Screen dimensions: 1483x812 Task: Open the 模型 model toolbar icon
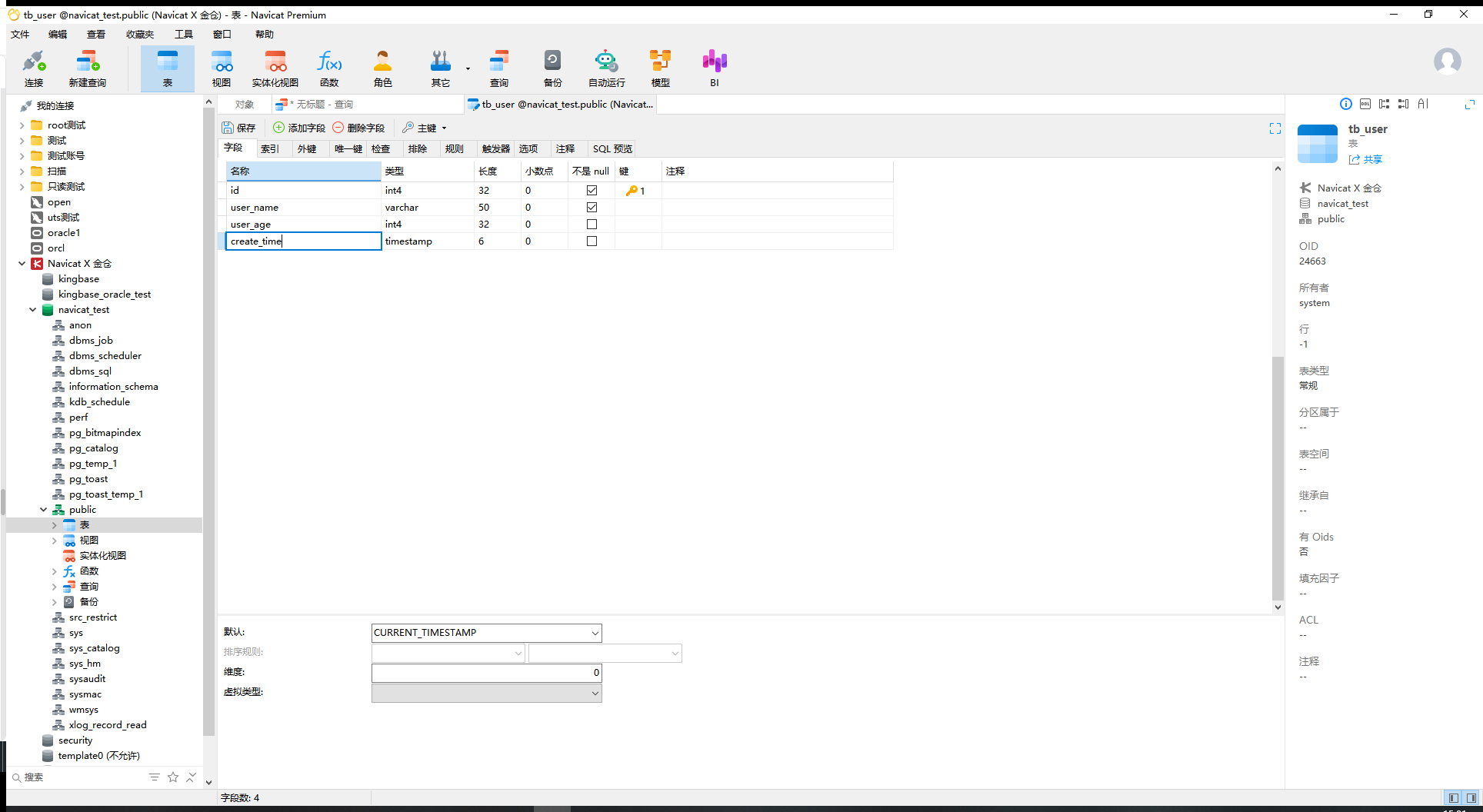click(x=661, y=68)
